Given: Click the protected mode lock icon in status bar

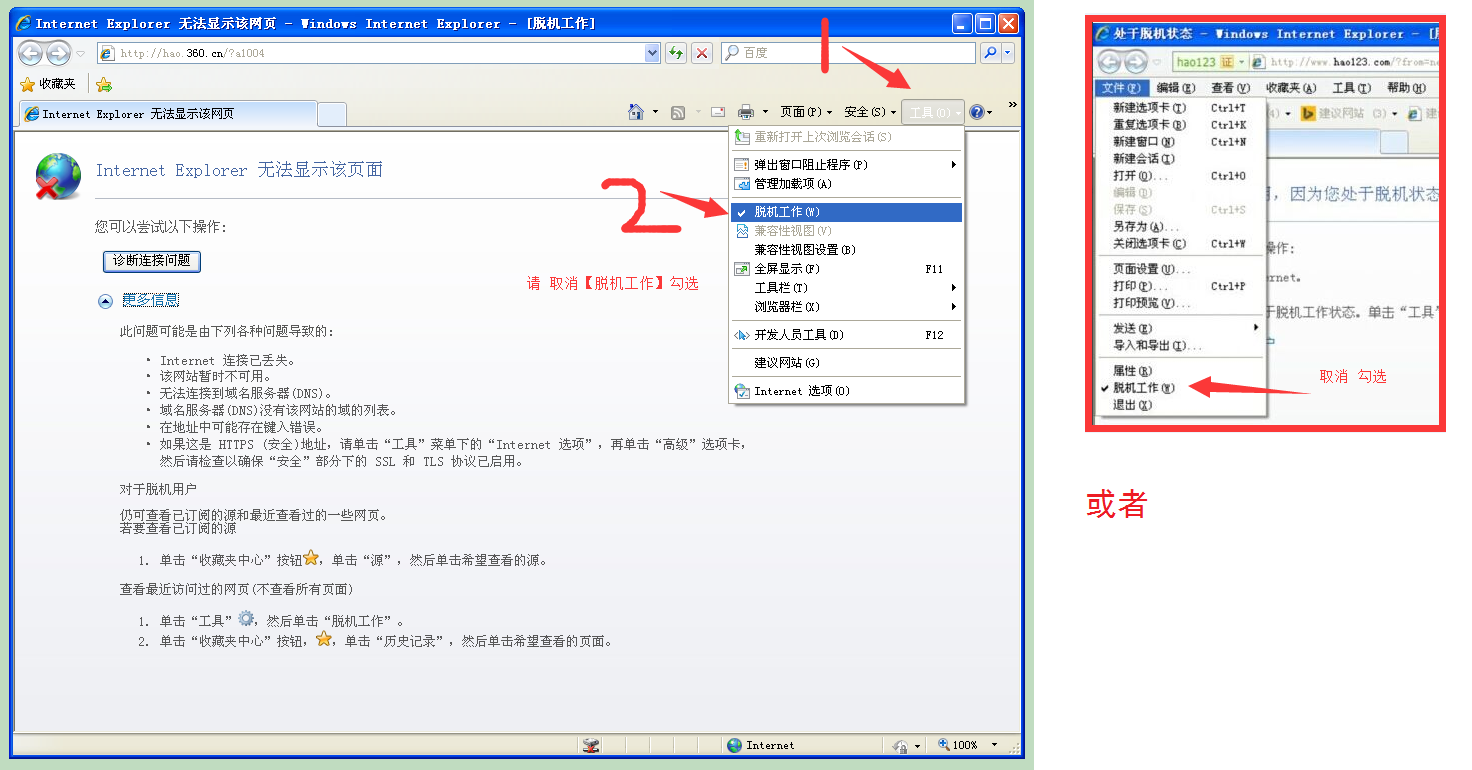Looking at the screenshot, I should (901, 745).
